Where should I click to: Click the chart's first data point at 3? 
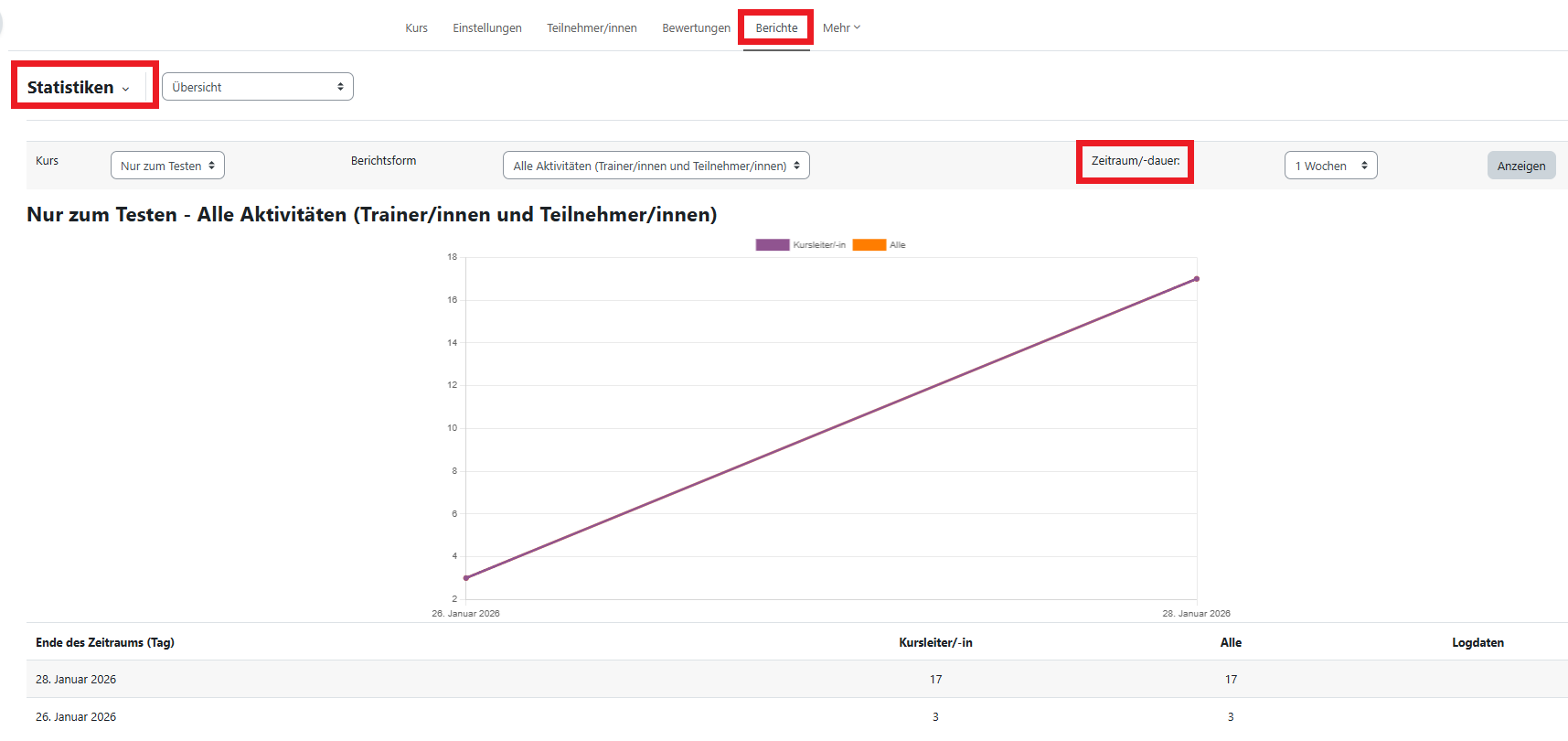point(466,578)
